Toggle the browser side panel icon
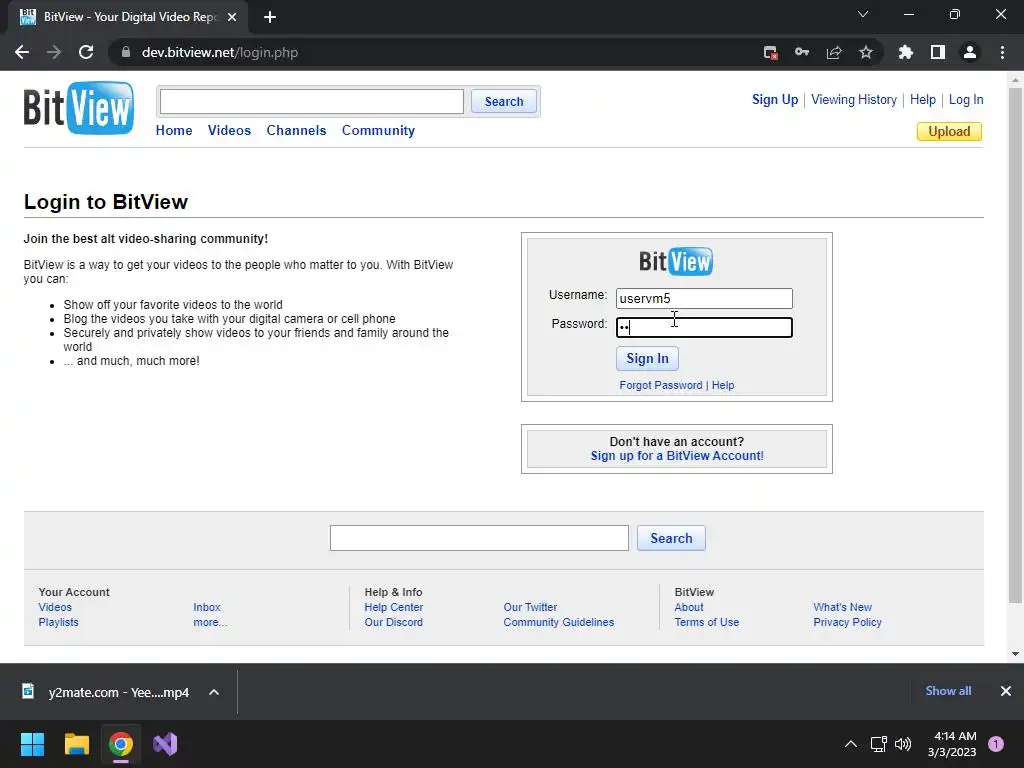The width and height of the screenshot is (1024, 768). 938,52
